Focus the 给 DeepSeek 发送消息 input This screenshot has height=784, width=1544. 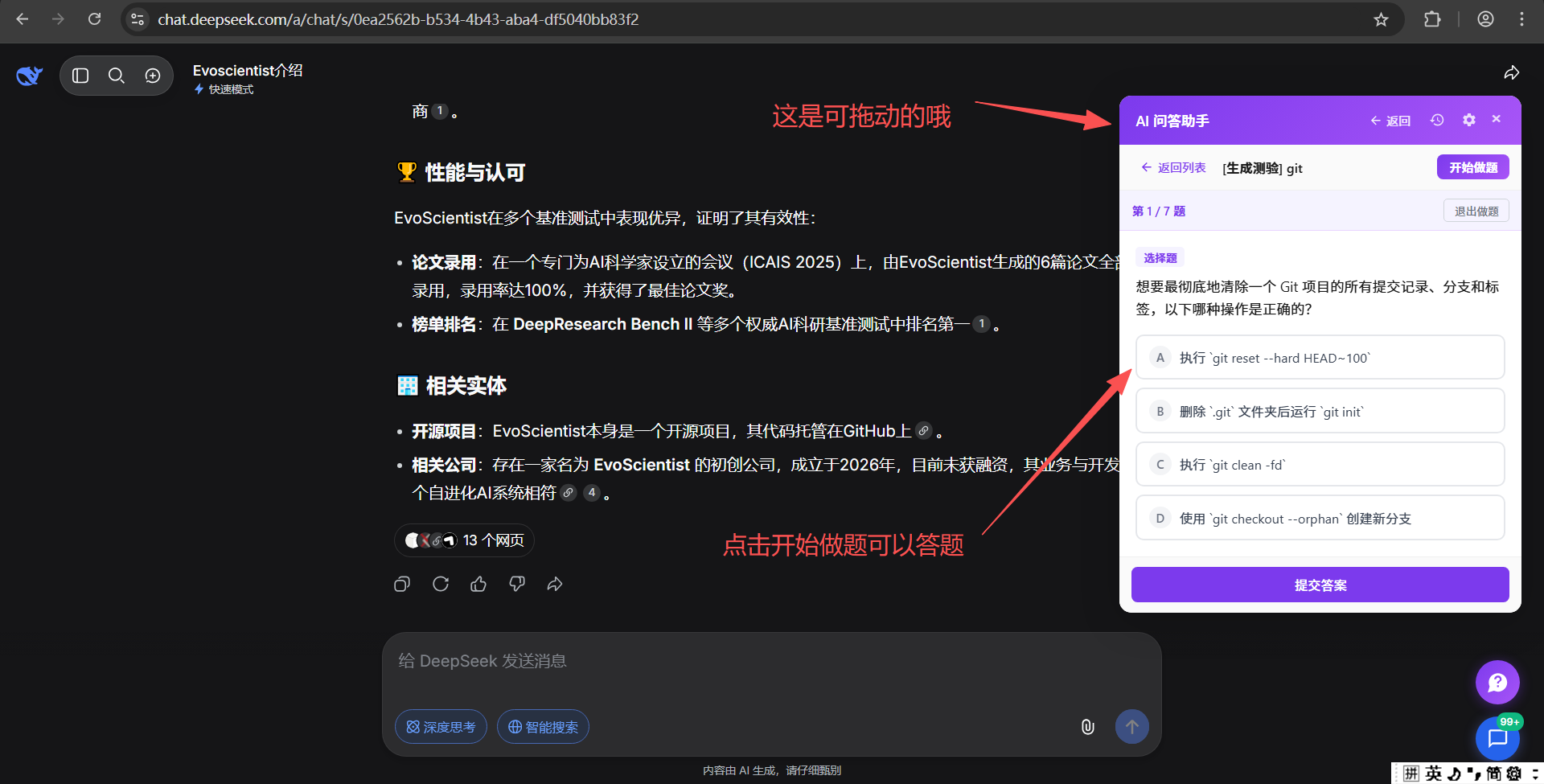point(772,662)
